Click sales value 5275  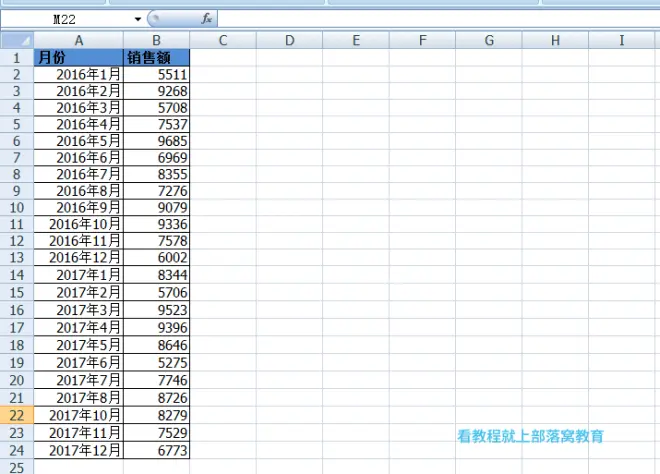click(157, 363)
